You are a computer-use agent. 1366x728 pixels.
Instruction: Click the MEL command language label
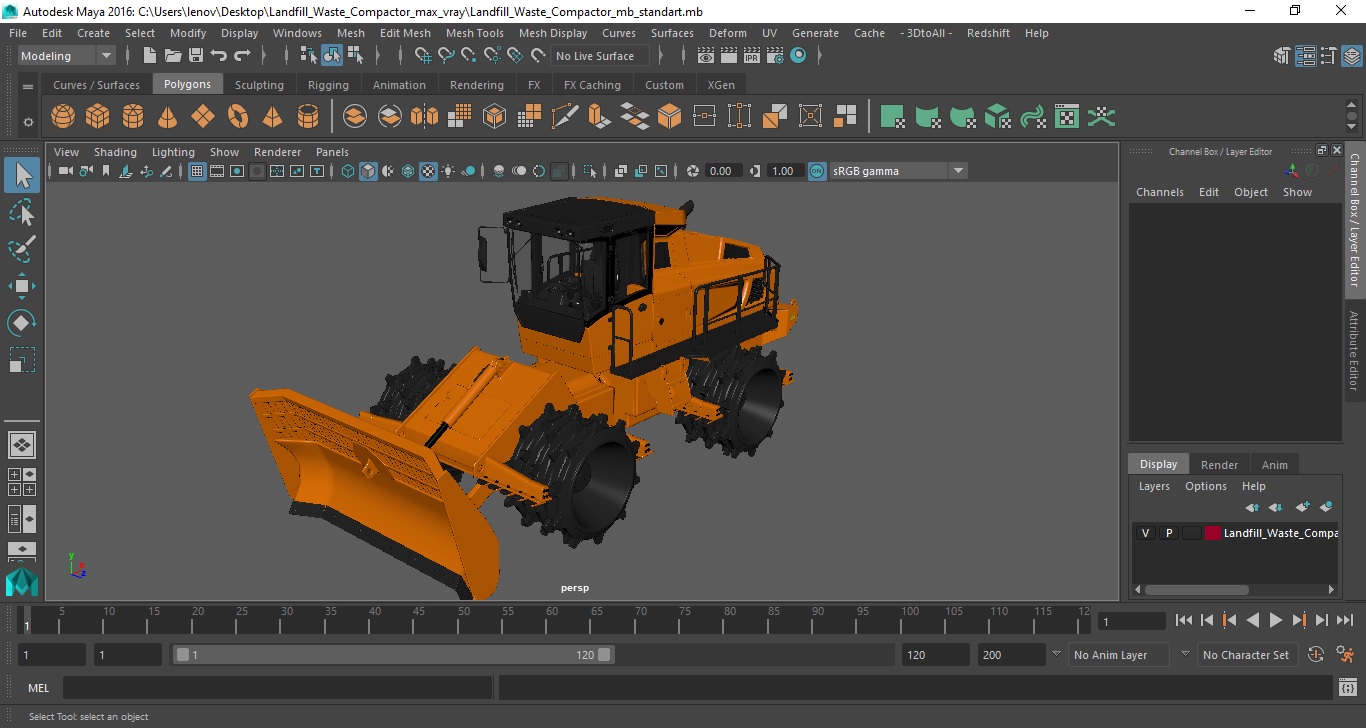(x=38, y=688)
